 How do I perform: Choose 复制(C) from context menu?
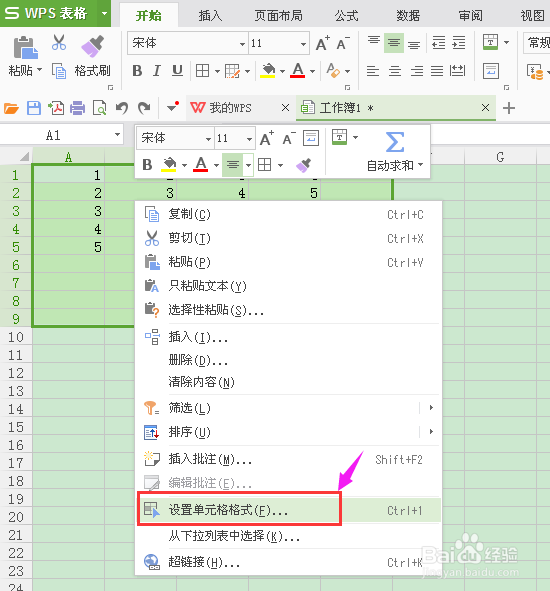(288, 214)
